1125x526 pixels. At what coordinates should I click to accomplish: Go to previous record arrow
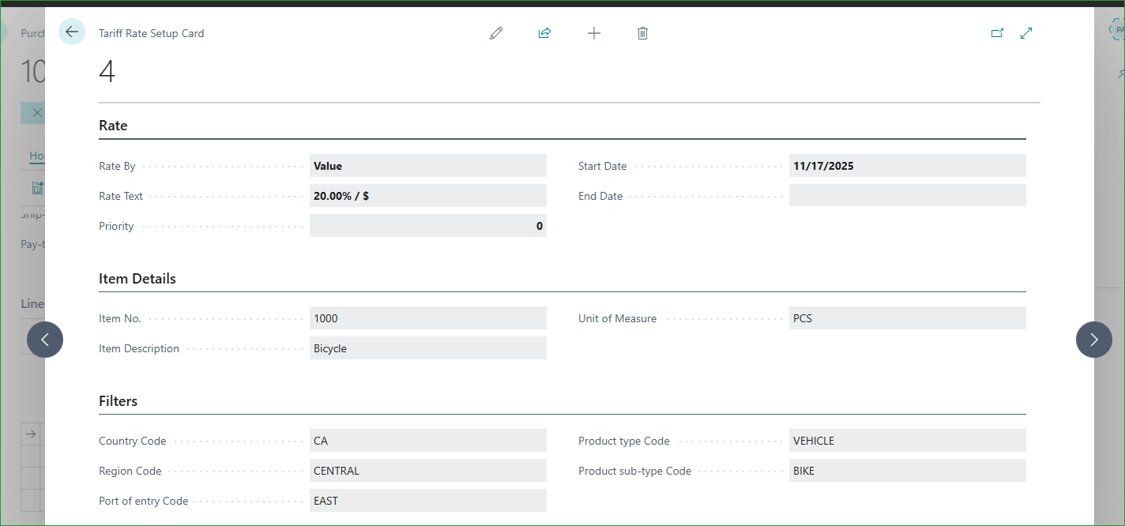point(45,339)
